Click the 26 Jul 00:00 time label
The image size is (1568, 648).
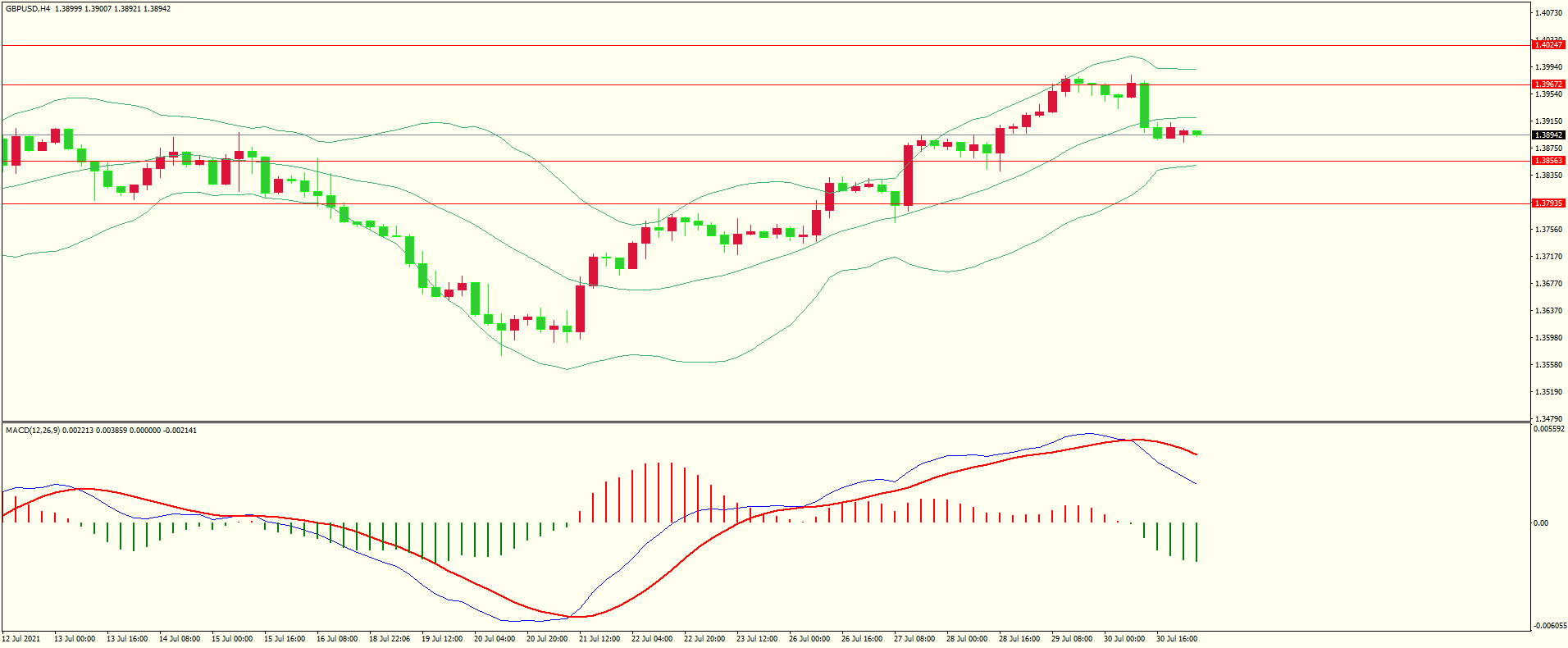(x=809, y=639)
